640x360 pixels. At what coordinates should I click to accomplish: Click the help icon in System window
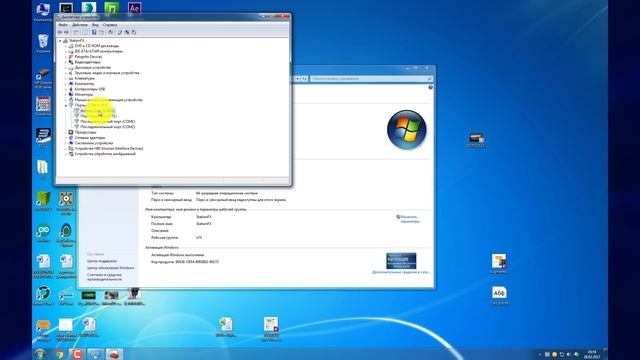(x=430, y=87)
